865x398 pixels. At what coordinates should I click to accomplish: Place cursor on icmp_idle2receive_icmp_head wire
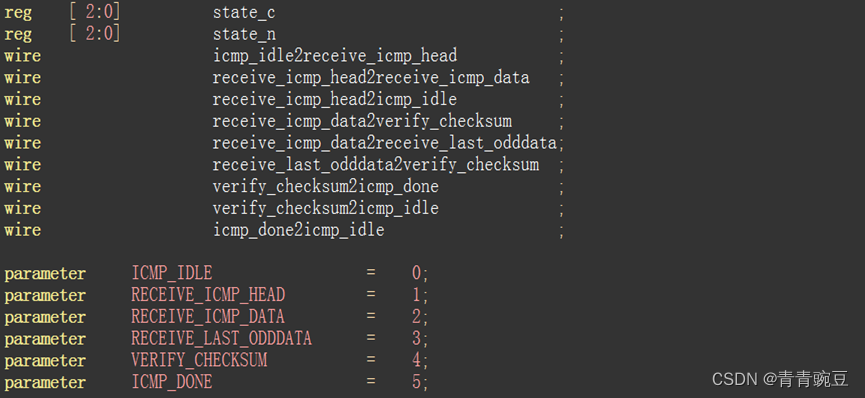pyautogui.click(x=335, y=56)
